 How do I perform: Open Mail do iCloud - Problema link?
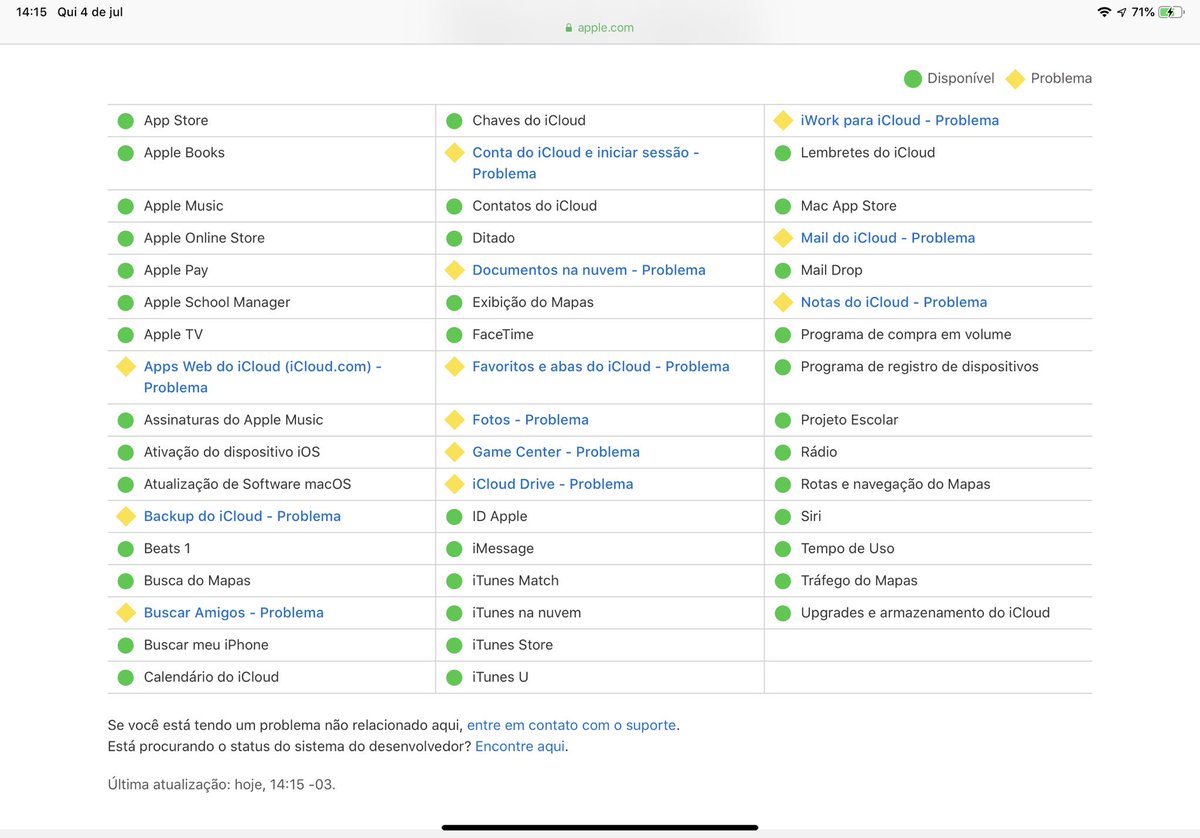[x=888, y=238]
